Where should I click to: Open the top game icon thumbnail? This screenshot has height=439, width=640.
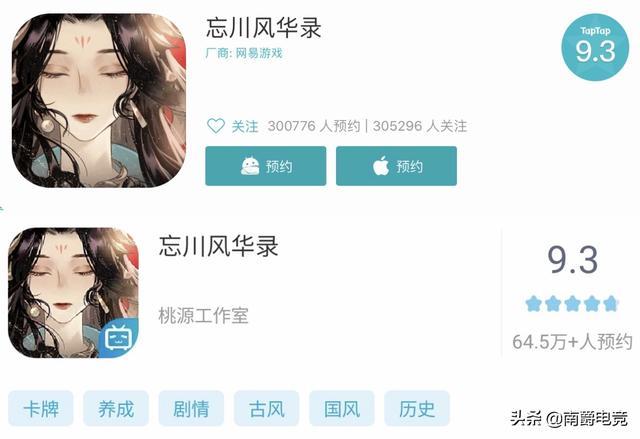pyautogui.click(x=99, y=100)
